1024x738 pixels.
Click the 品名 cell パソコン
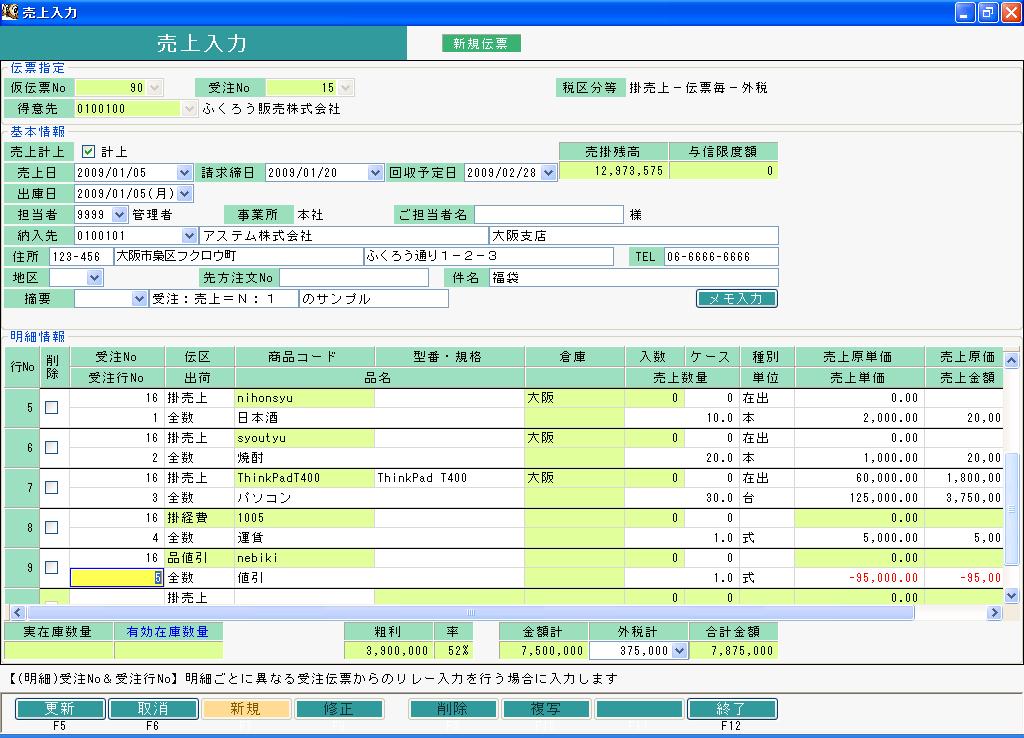click(x=379, y=498)
